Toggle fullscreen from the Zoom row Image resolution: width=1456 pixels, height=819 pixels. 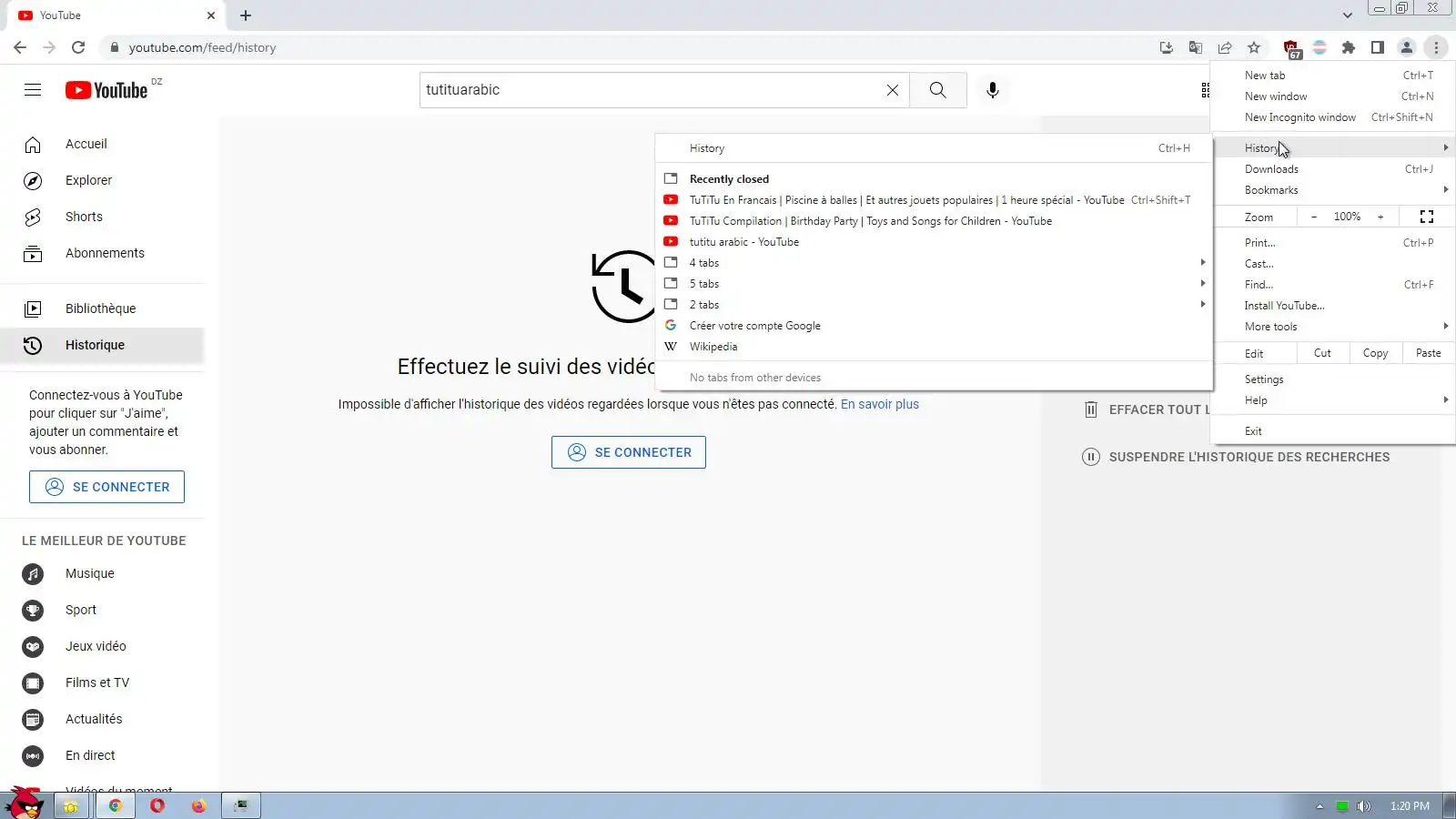click(1427, 217)
